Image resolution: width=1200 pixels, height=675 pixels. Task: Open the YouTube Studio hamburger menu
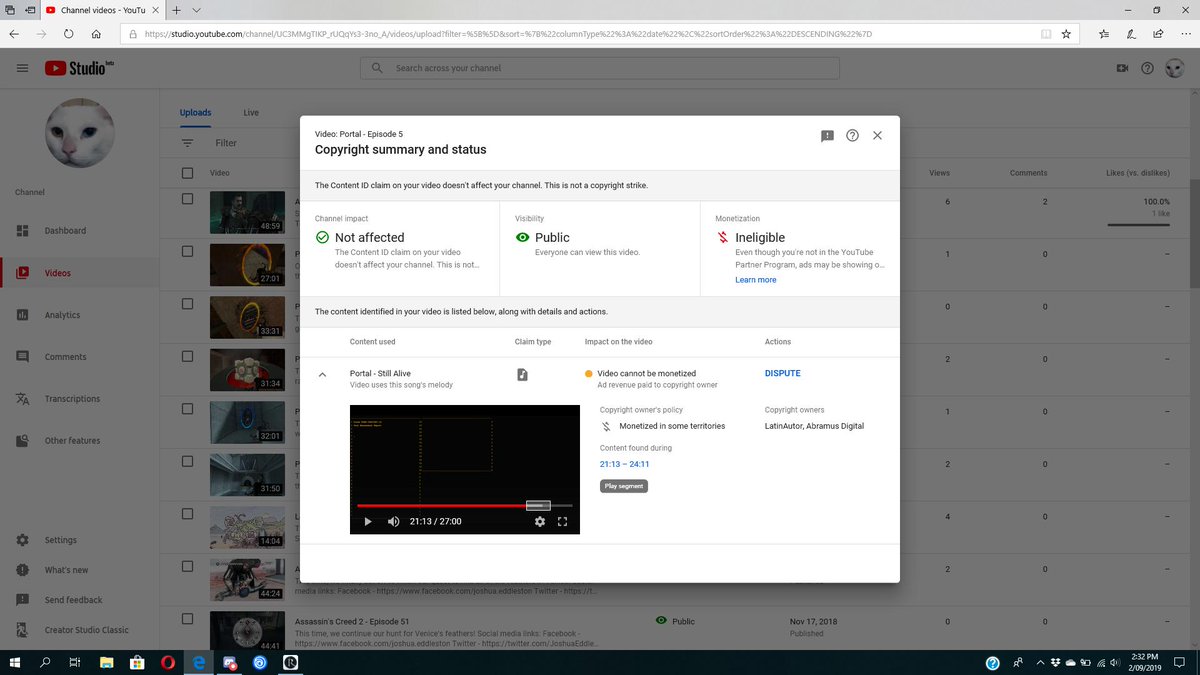click(x=22, y=68)
